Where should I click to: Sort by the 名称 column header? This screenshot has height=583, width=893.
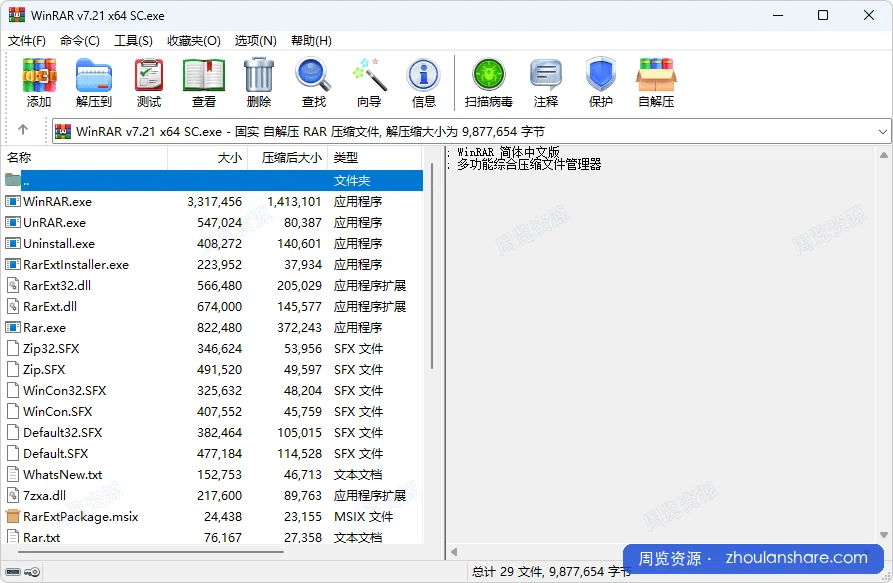[85, 158]
